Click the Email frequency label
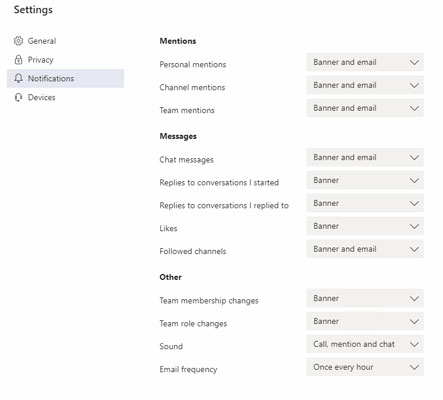 [188, 369]
